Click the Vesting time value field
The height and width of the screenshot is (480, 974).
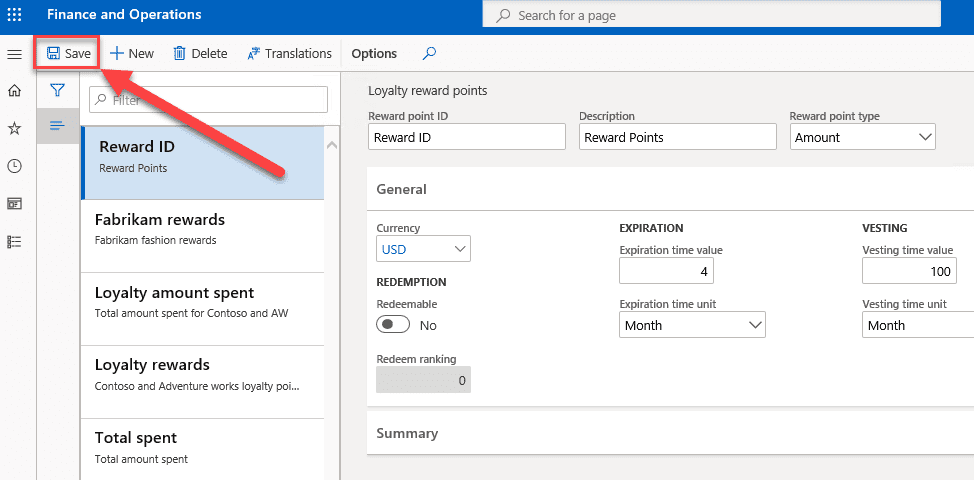[x=909, y=271]
